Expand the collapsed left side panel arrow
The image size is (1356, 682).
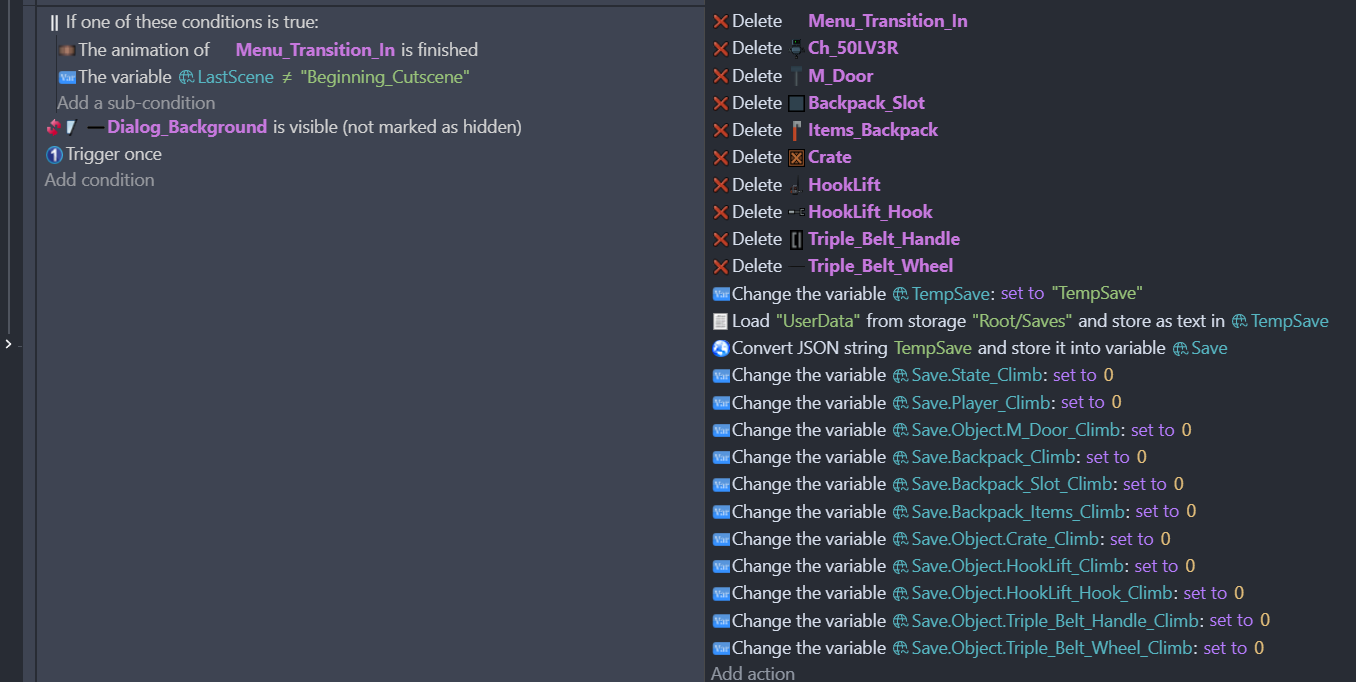coord(9,344)
